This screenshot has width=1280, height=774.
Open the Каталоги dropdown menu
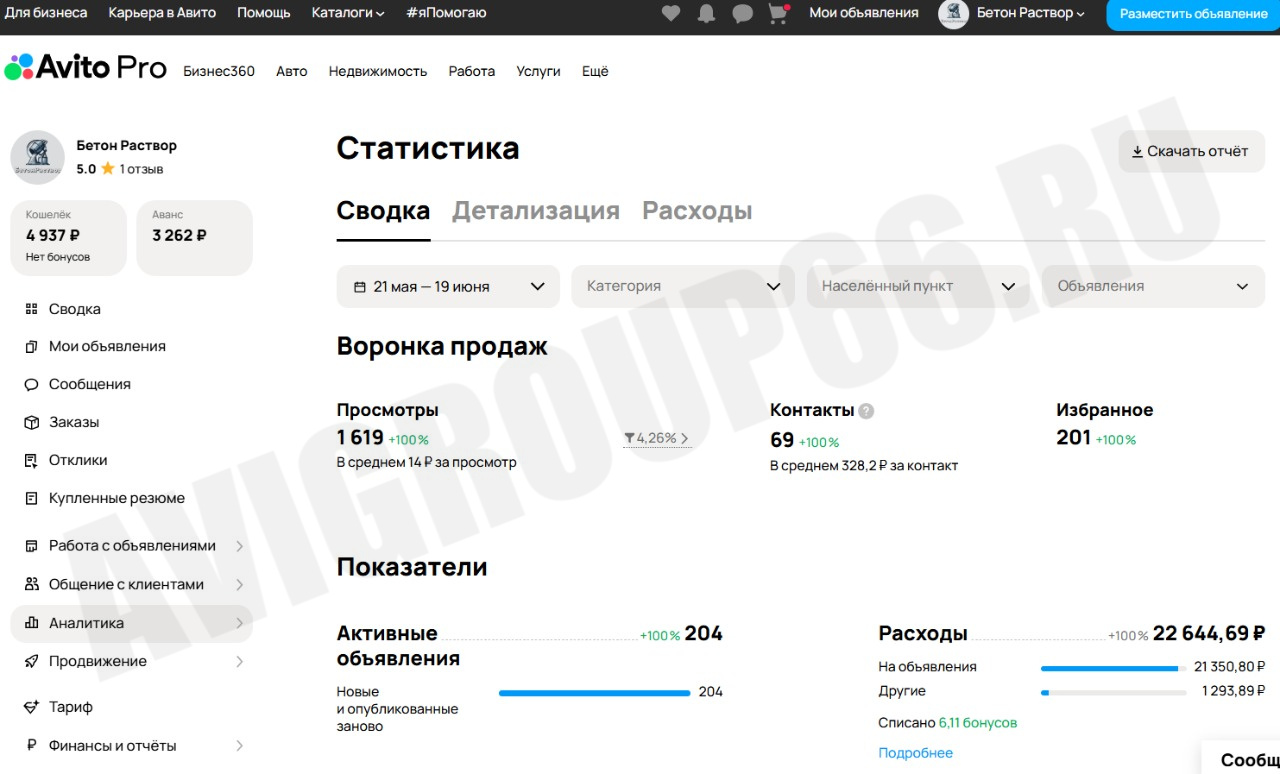(348, 13)
